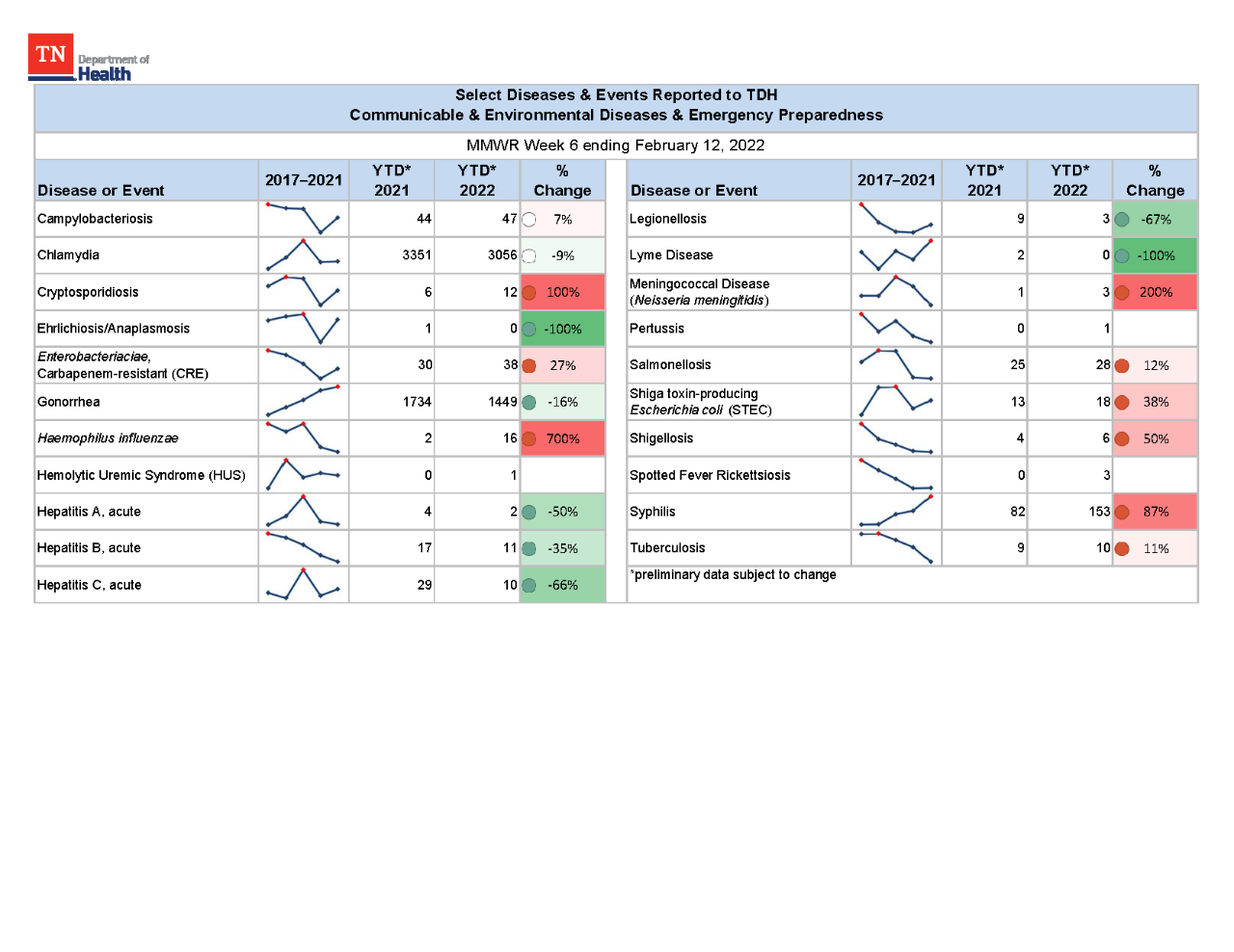Click the Pertussis trend sparkline
The width and height of the screenshot is (1234, 952).
[x=896, y=328]
